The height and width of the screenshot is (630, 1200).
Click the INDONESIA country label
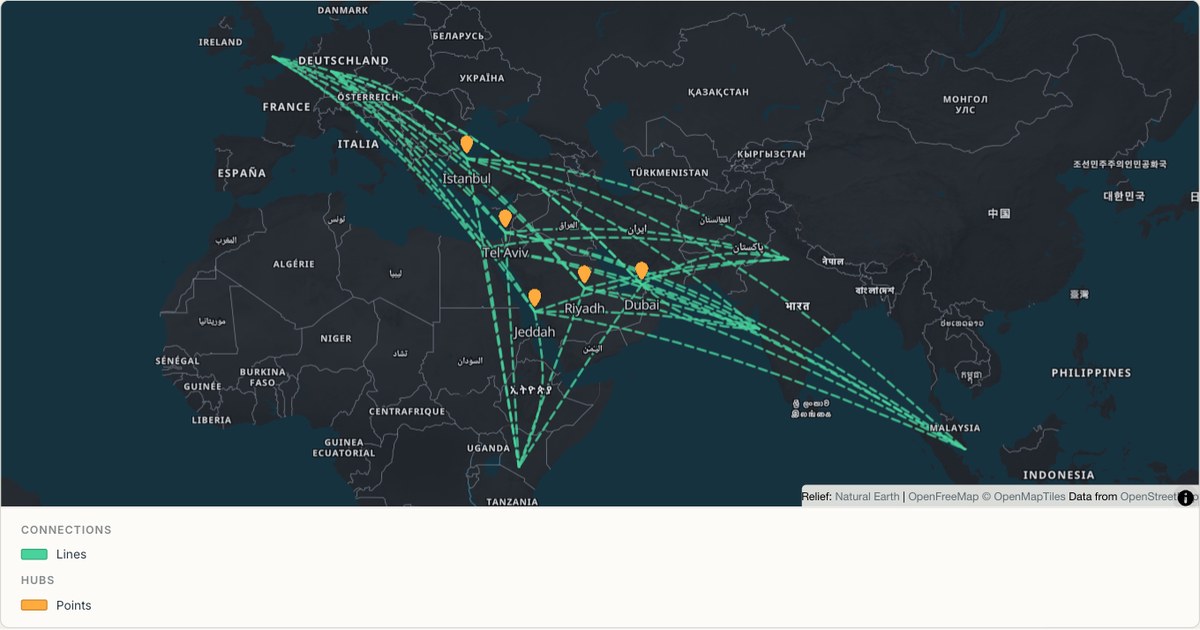point(1059,475)
